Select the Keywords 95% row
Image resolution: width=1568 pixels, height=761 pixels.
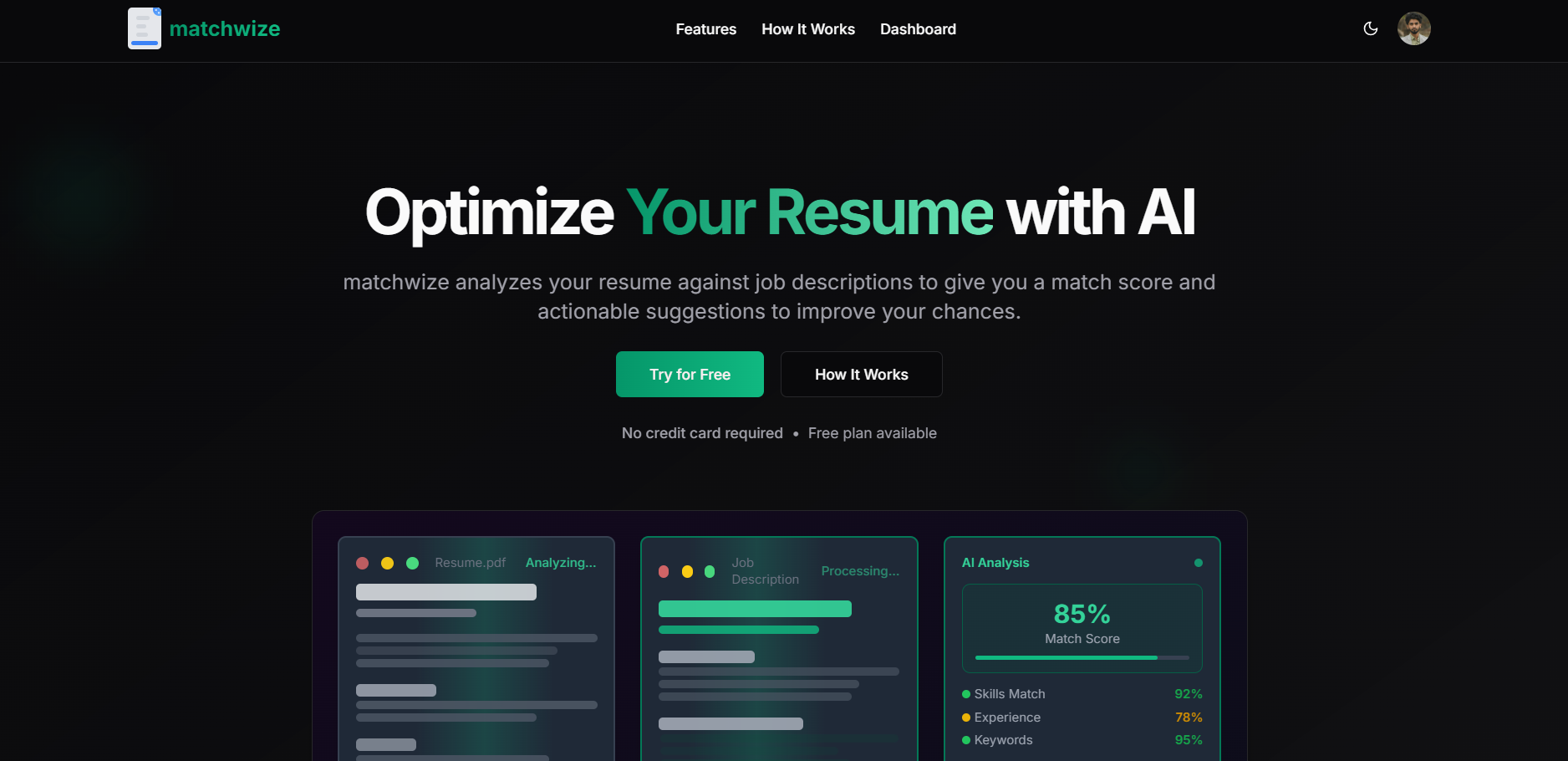(1082, 740)
